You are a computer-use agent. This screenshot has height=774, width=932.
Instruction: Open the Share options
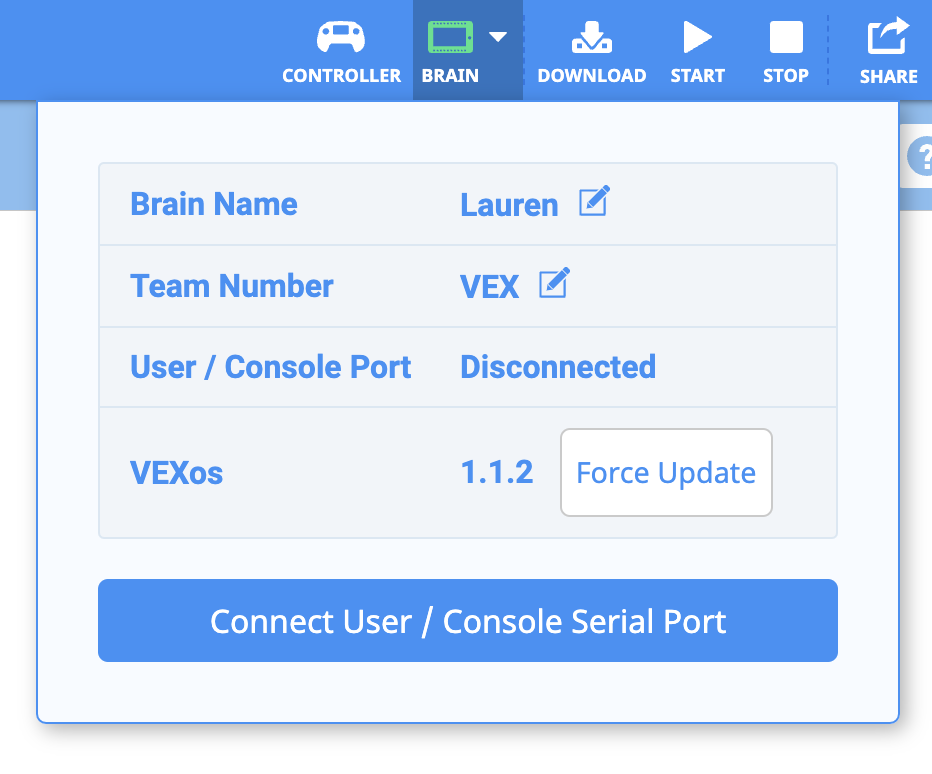click(x=888, y=48)
